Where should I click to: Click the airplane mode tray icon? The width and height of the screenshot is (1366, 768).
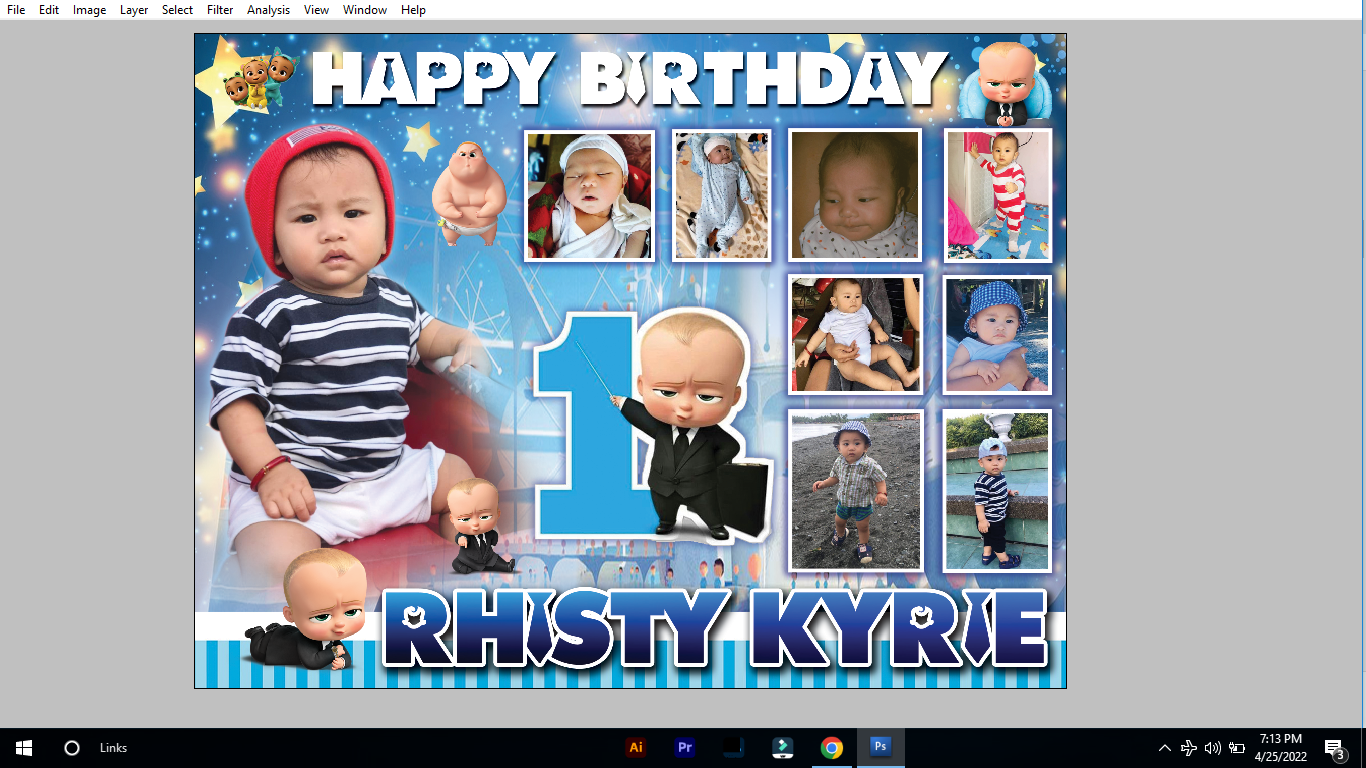point(1188,748)
